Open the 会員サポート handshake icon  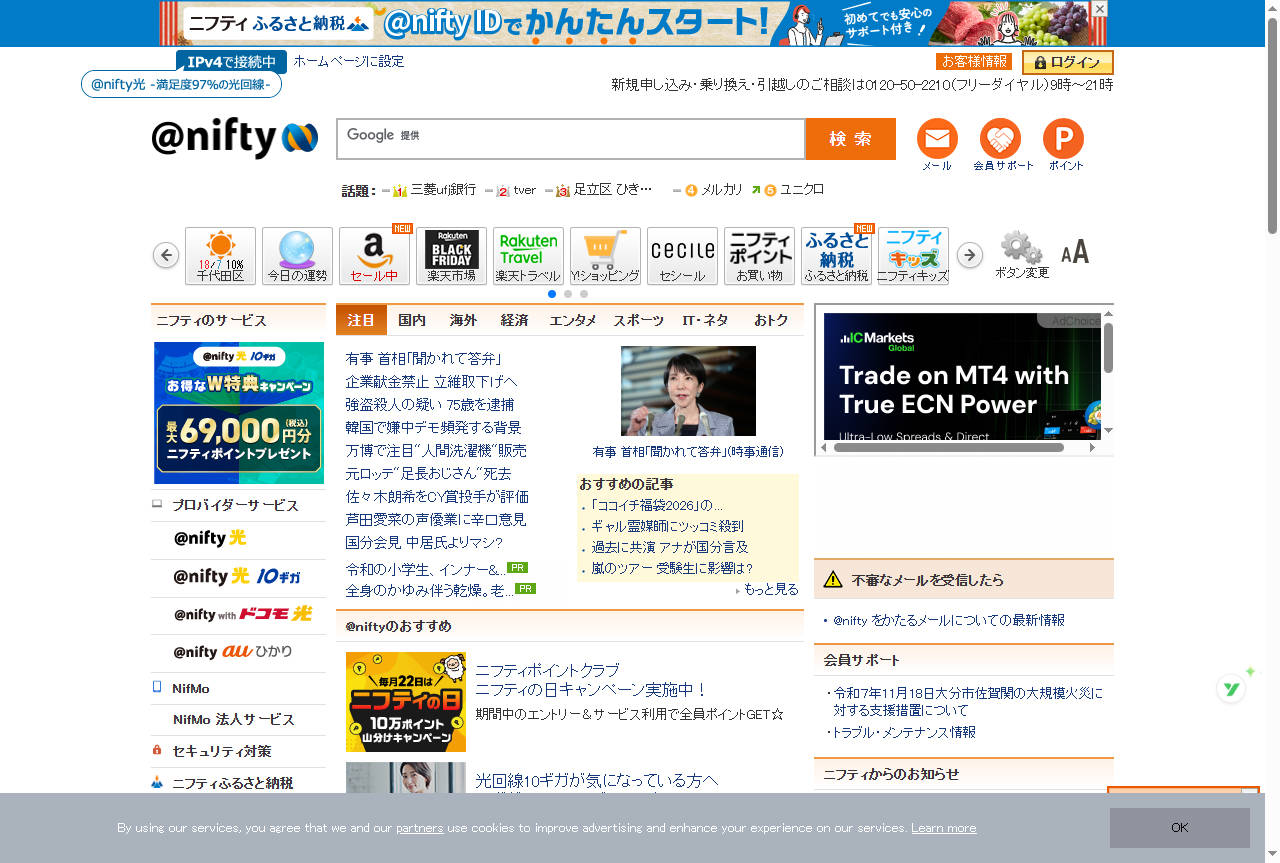1000,139
